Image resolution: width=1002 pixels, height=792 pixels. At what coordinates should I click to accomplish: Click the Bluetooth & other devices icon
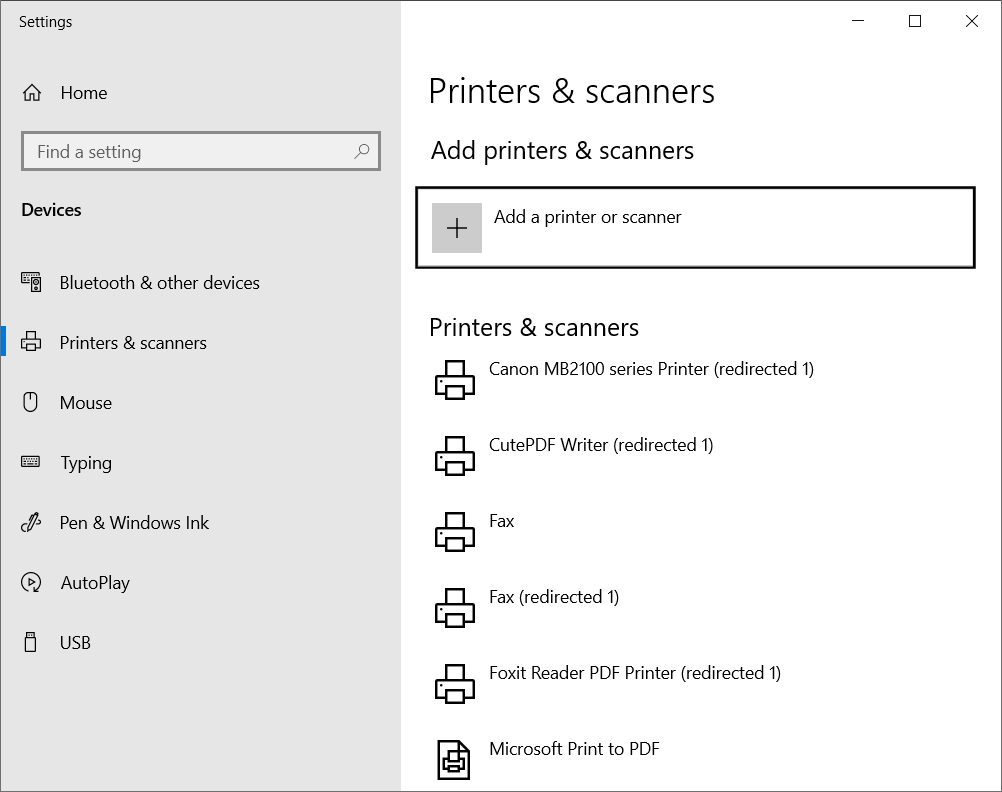[31, 282]
